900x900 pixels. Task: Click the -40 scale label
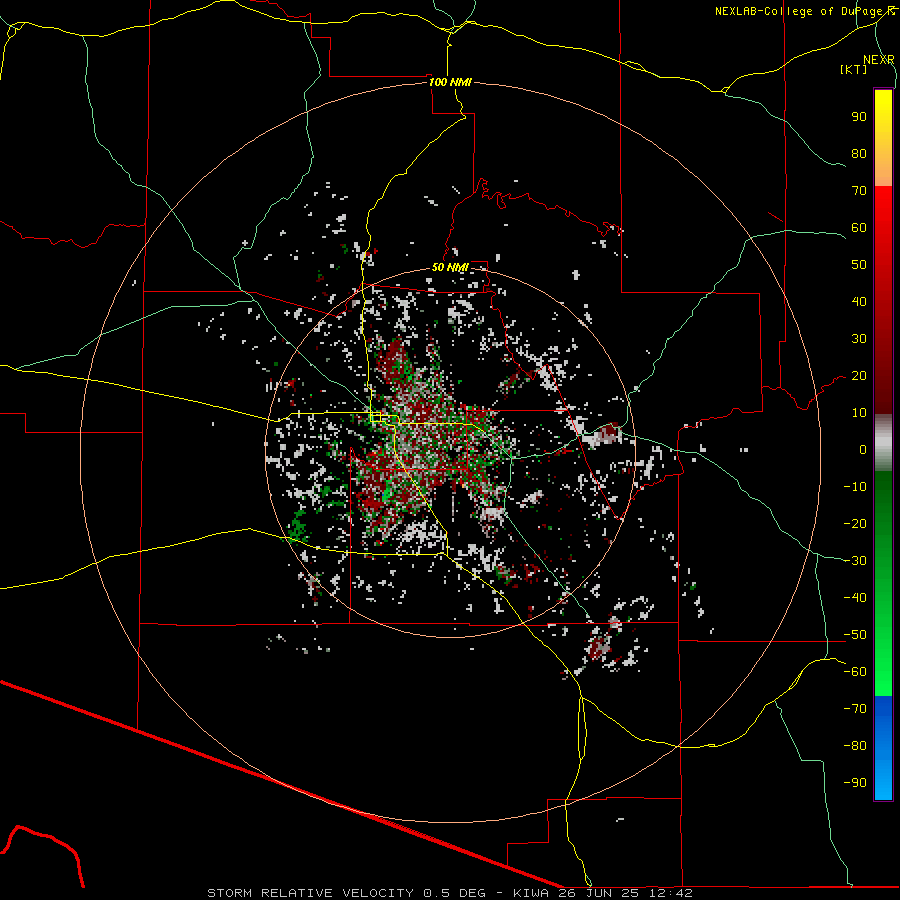click(x=855, y=598)
